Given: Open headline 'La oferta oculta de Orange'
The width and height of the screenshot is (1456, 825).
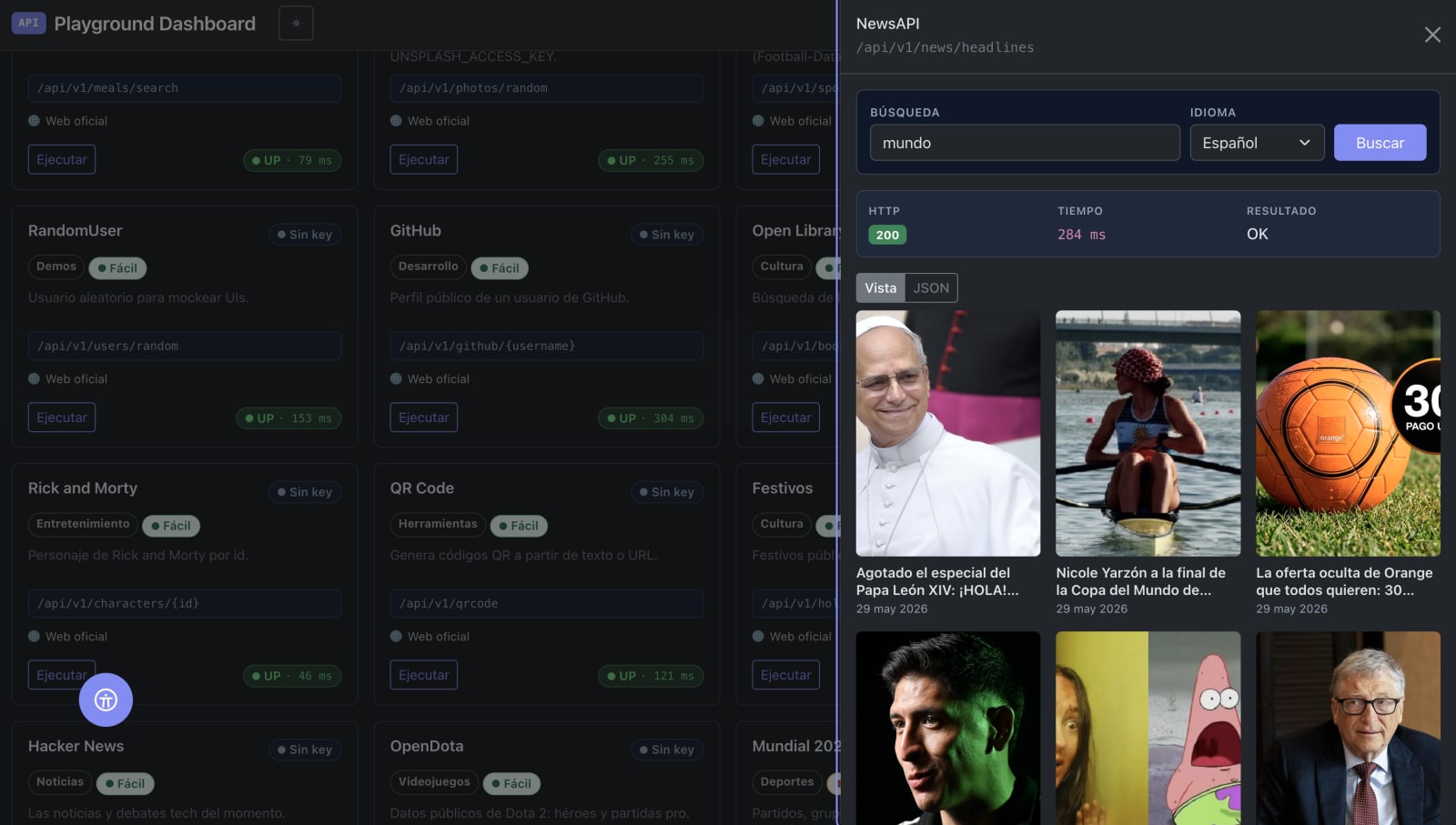Looking at the screenshot, I should coord(1344,581).
